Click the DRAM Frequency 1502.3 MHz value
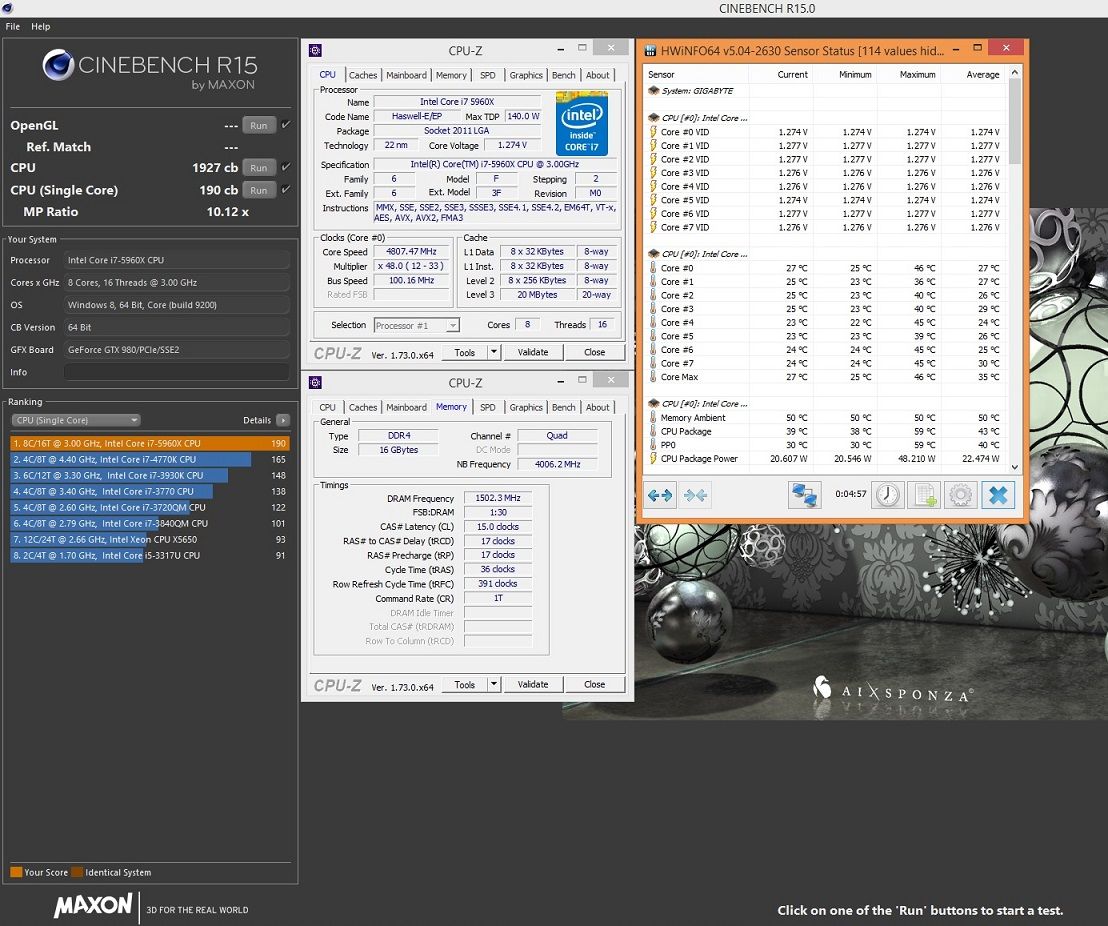1108x926 pixels. 497,498
